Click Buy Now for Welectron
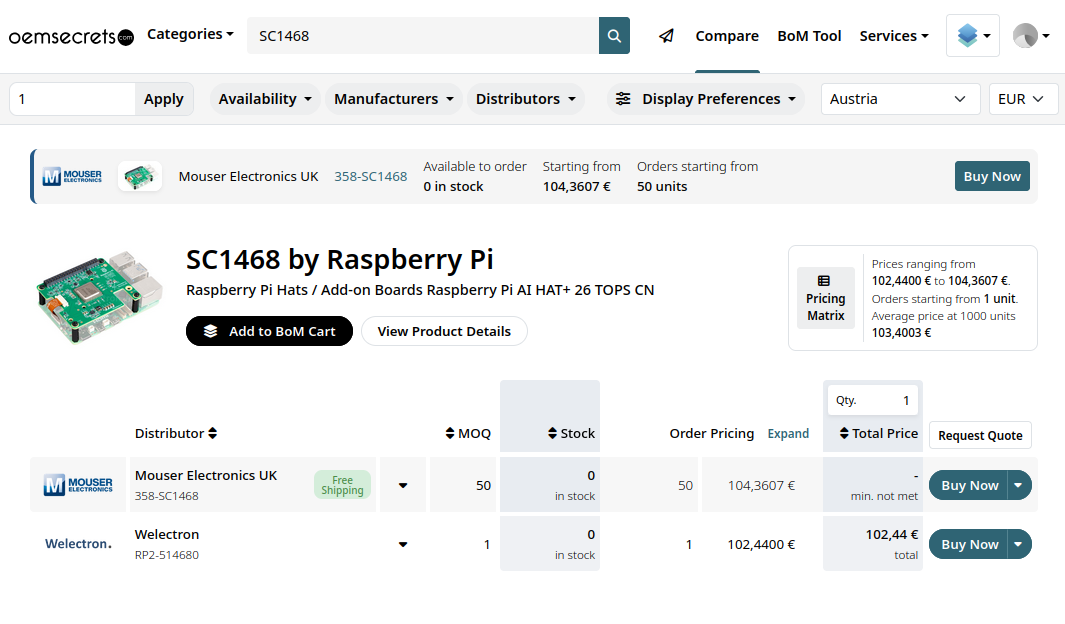1065x624 pixels. pyautogui.click(x=969, y=545)
